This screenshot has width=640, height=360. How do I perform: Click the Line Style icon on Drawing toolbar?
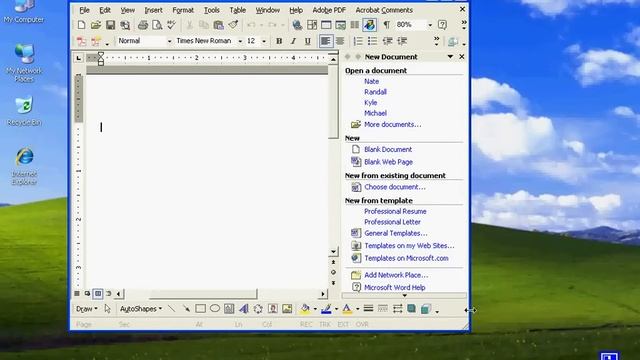click(x=368, y=309)
